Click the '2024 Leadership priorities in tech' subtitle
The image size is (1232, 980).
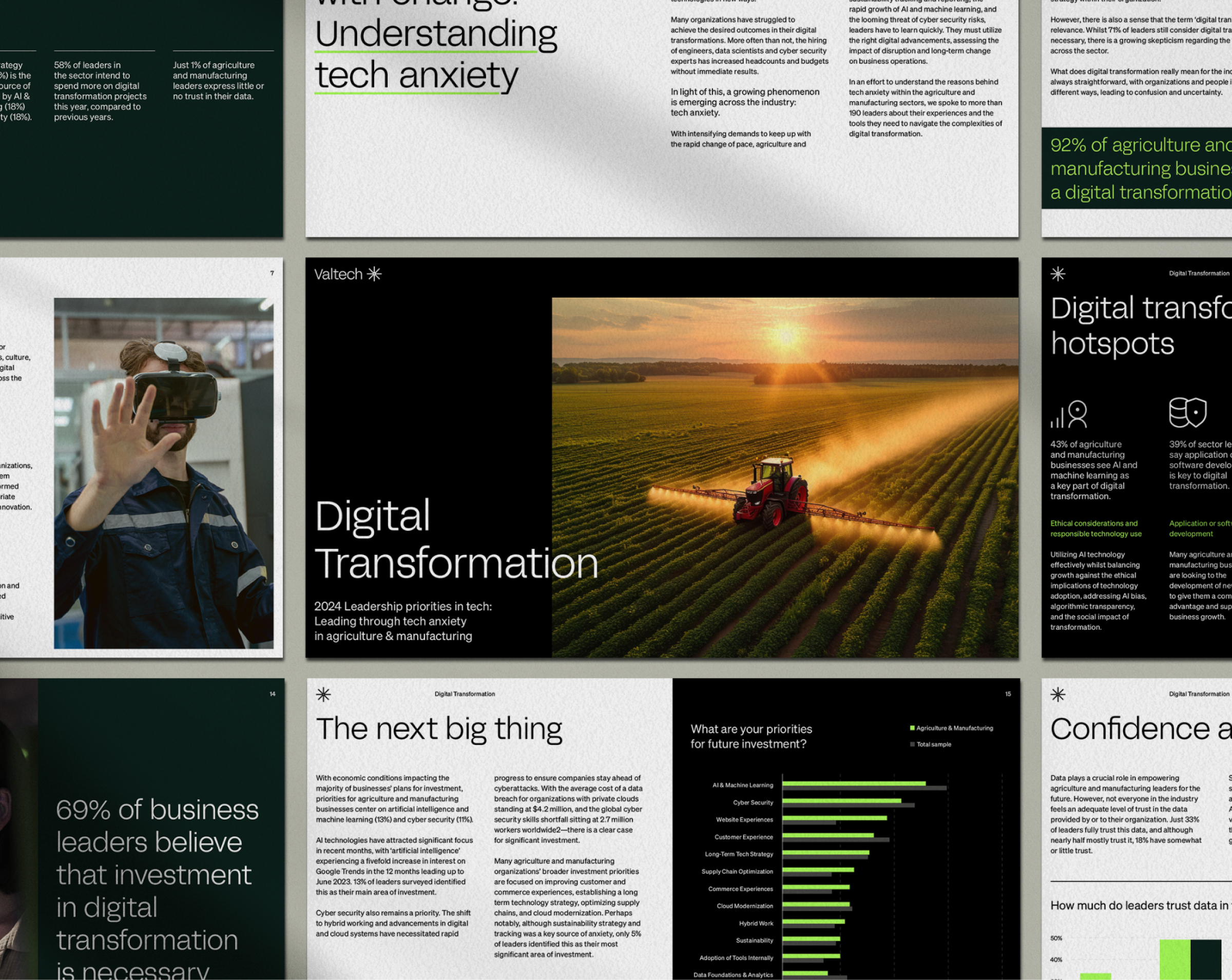click(x=403, y=621)
